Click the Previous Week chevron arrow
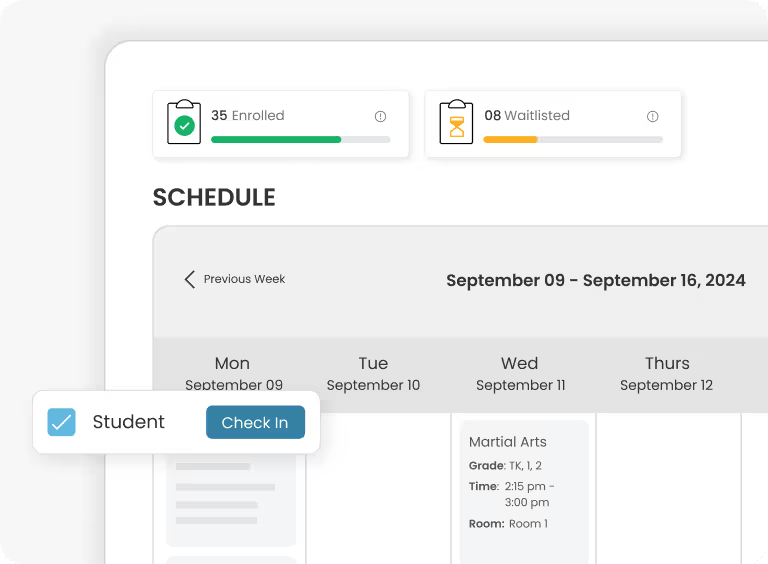Viewport: 768px width, 564px height. (189, 279)
